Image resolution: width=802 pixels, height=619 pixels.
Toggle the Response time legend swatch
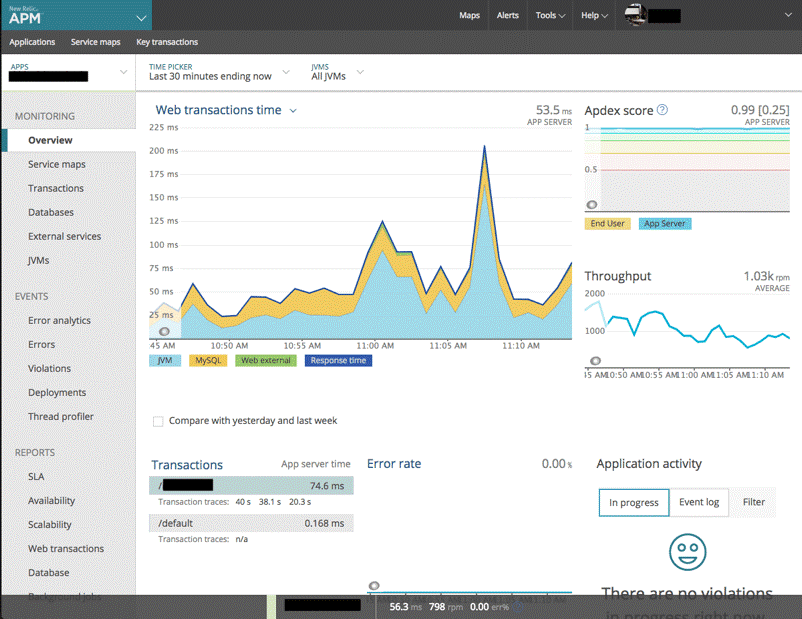[338, 360]
